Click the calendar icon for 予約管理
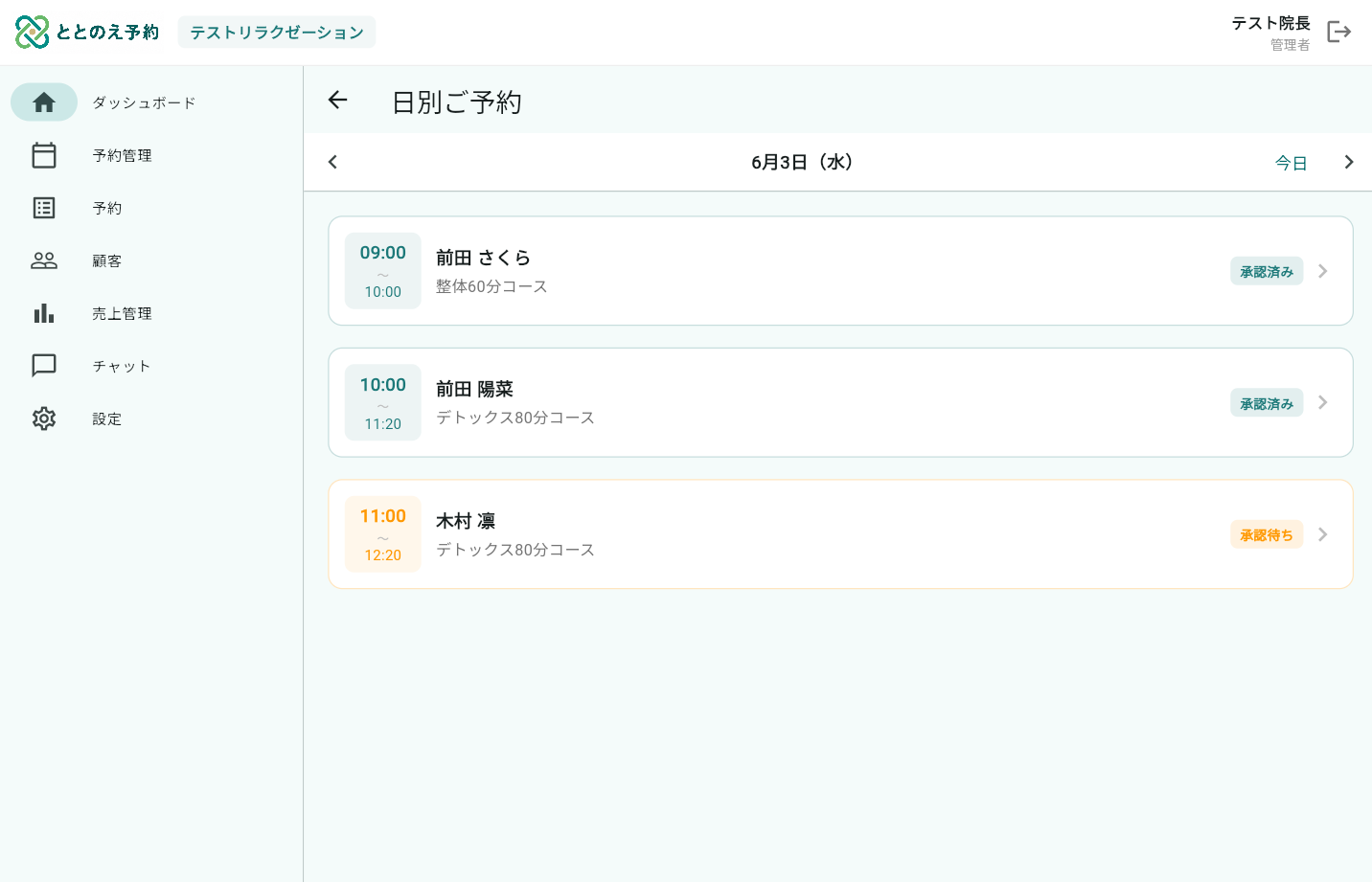Image resolution: width=1372 pixels, height=882 pixels. tap(44, 155)
